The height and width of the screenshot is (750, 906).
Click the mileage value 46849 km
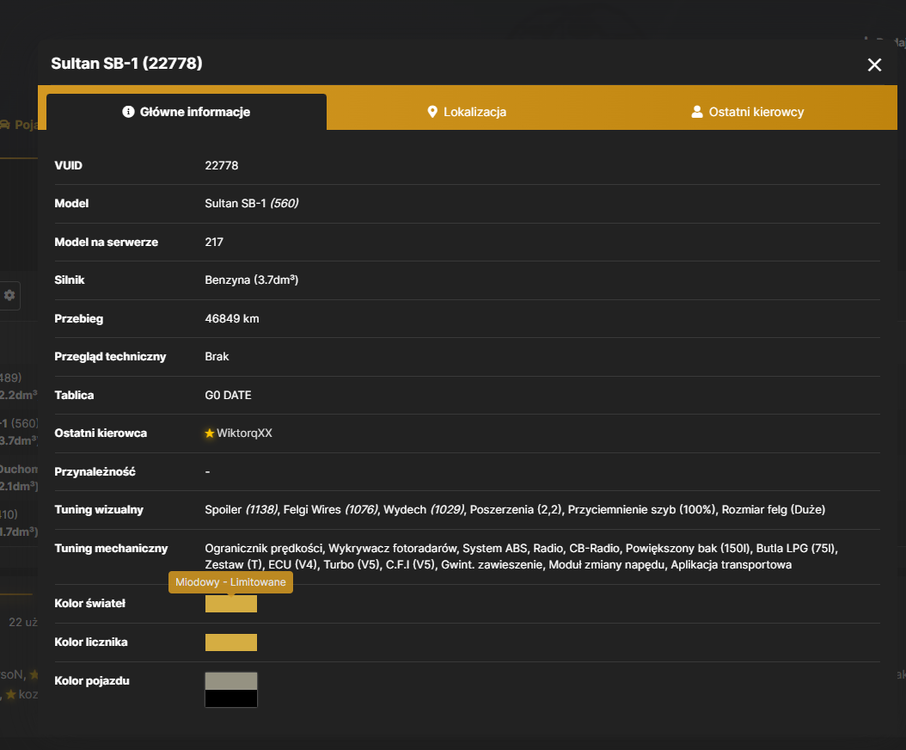(232, 318)
